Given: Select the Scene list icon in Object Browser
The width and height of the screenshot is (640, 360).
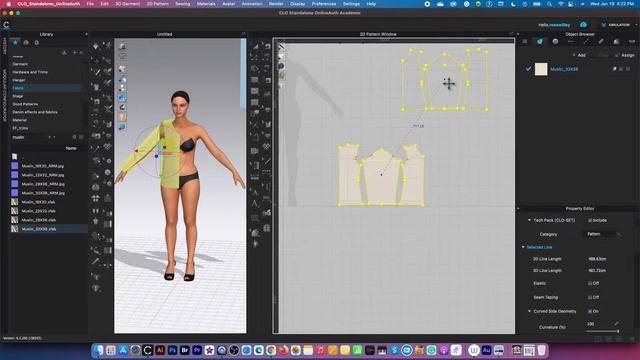Looking at the screenshot, I should [525, 41].
